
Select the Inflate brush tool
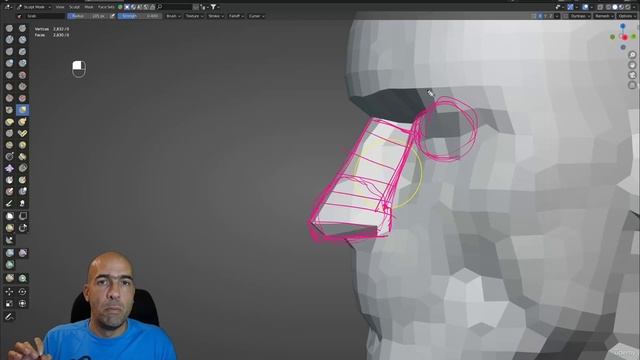9,63
